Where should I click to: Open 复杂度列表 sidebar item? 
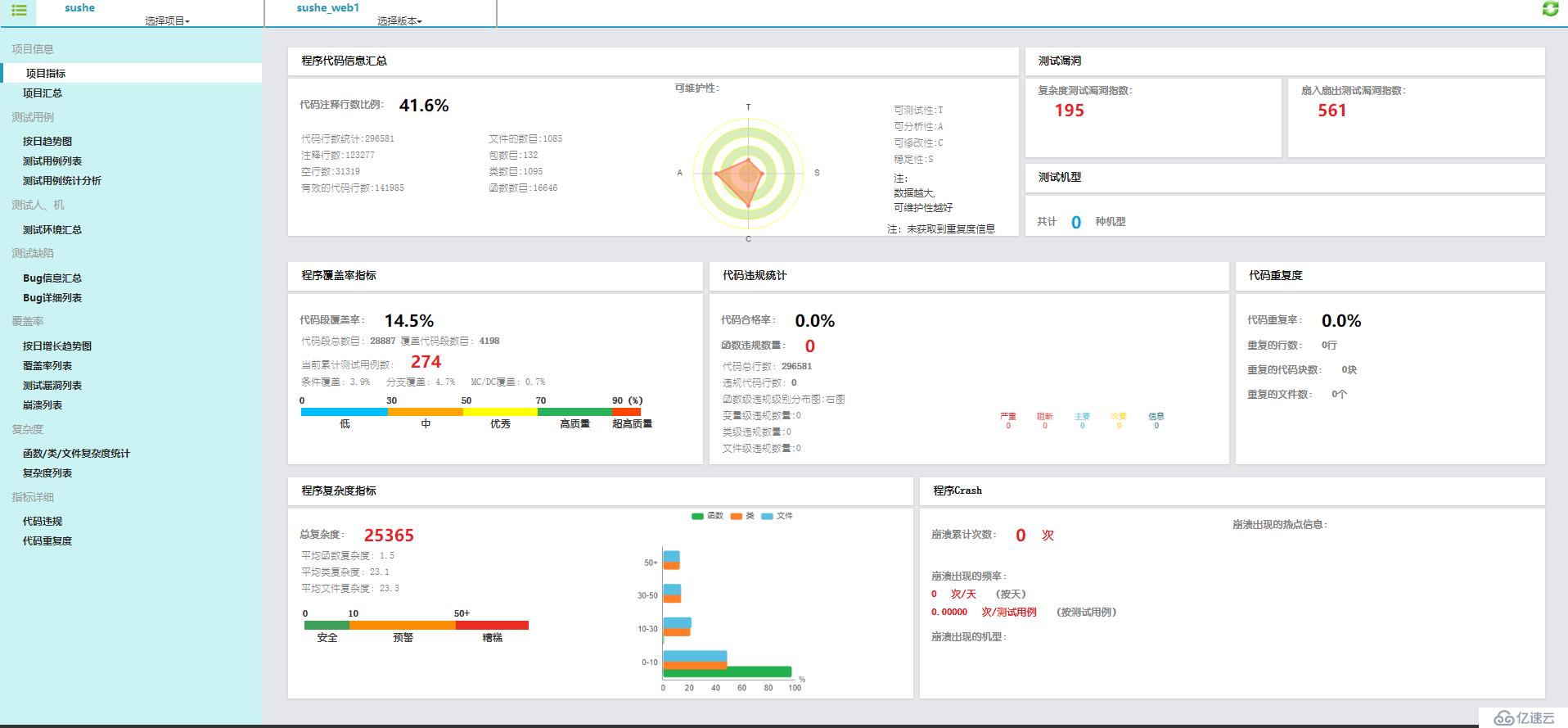(x=47, y=473)
